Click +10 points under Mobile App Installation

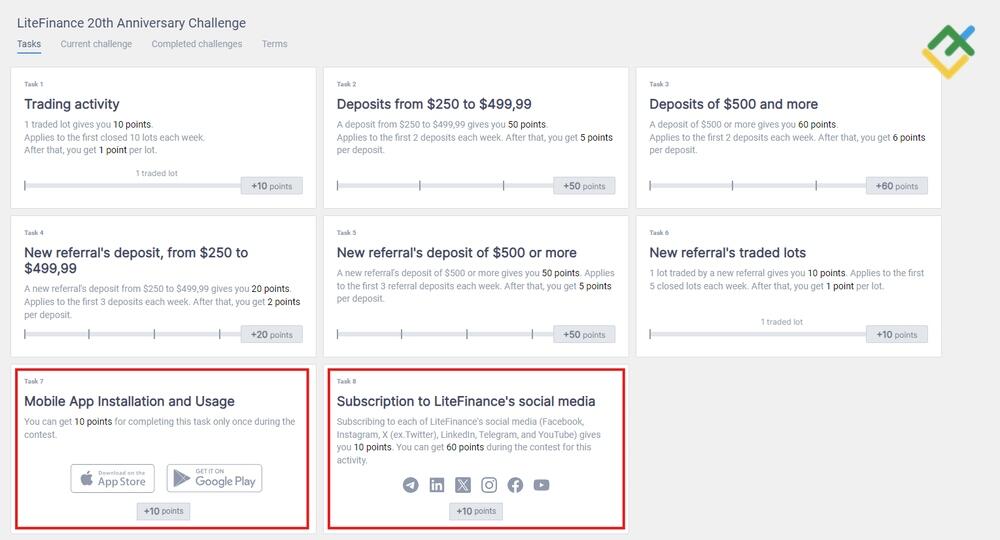(x=163, y=511)
